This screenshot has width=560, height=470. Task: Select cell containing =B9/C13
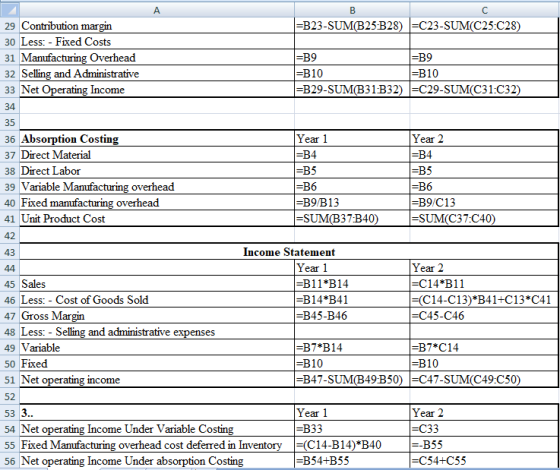point(484,202)
